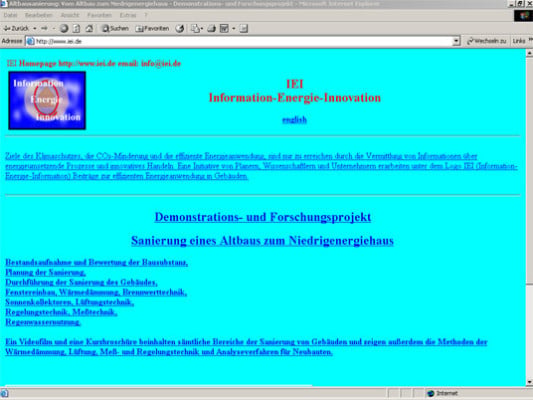Open the Suchen search panel
Viewport: 533px width, 400px height.
[x=116, y=29]
